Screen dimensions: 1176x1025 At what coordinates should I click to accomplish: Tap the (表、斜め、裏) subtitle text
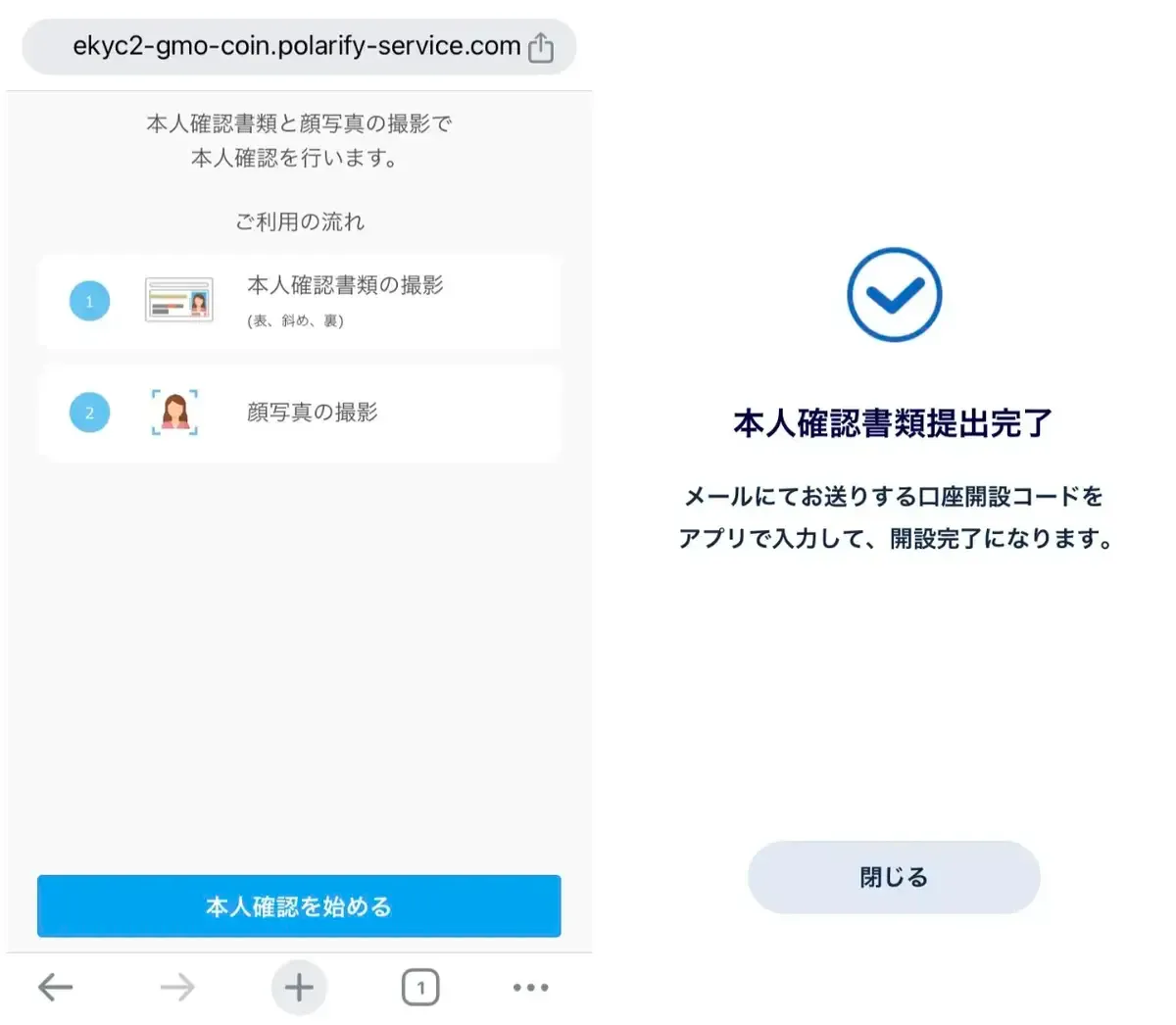click(295, 320)
